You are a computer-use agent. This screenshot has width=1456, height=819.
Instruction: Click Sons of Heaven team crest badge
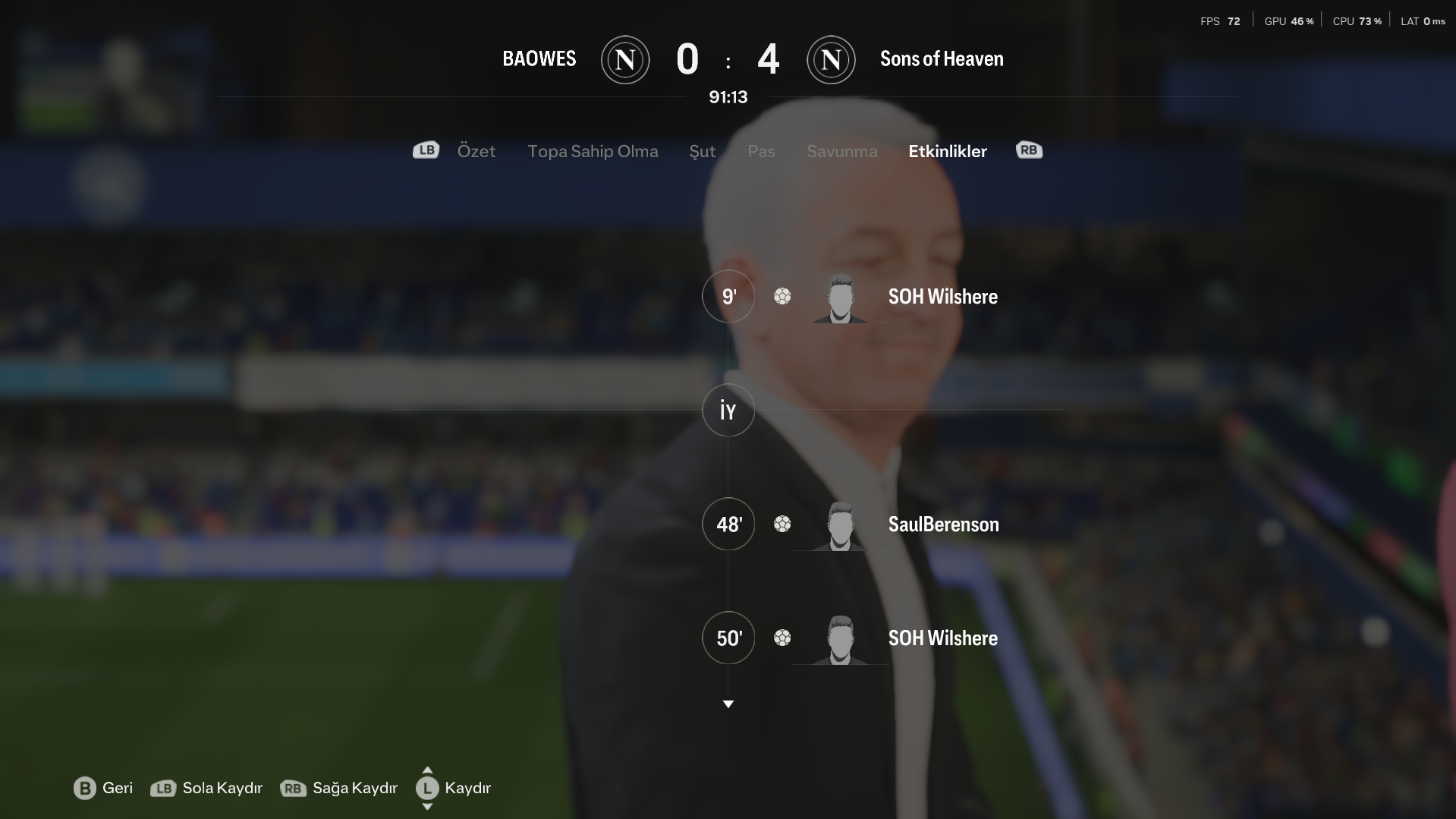(831, 59)
